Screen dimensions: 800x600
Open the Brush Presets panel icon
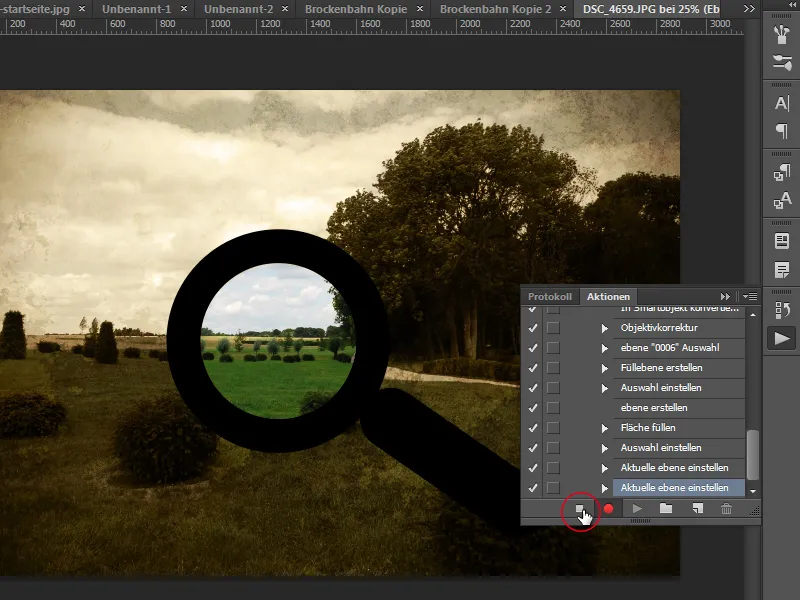coord(782,33)
